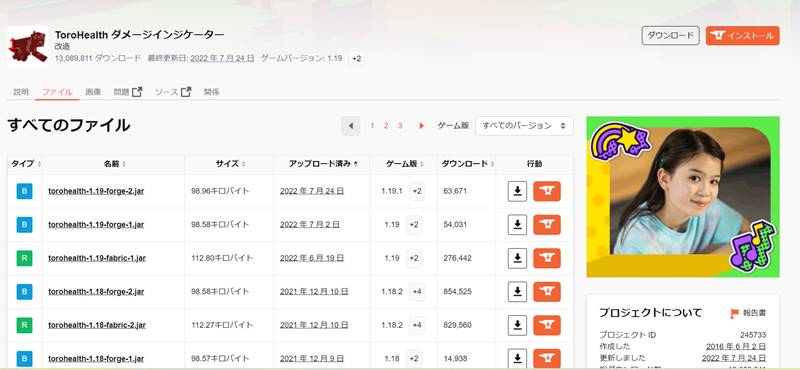Go to next page with right arrow
Viewport: 800px width, 370px height.
421,126
